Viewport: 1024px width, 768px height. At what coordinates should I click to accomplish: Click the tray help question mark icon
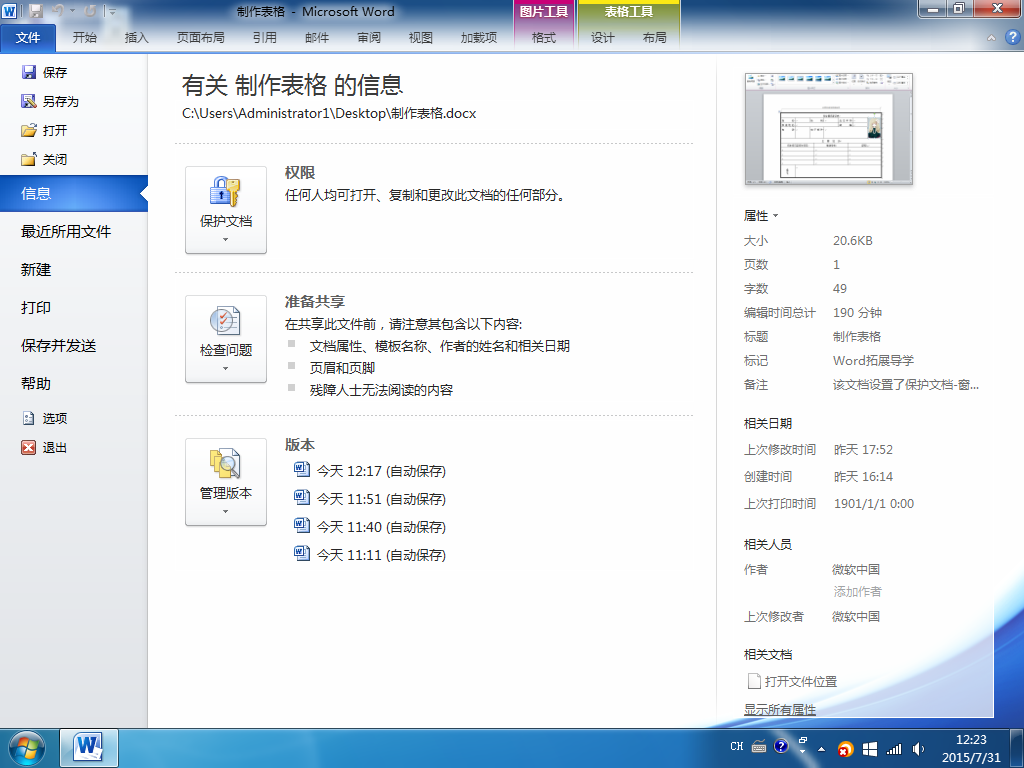(x=780, y=746)
